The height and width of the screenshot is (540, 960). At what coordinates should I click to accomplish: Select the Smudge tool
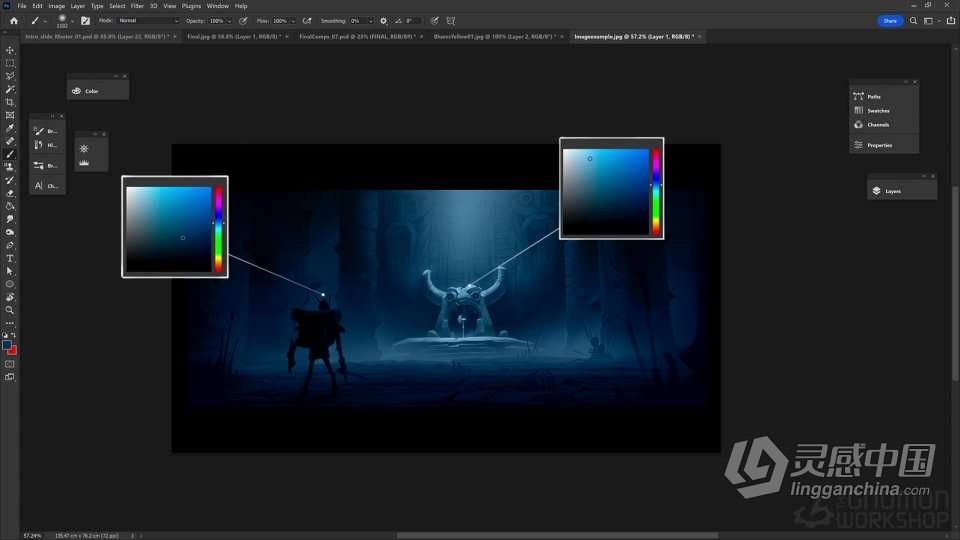(10, 219)
